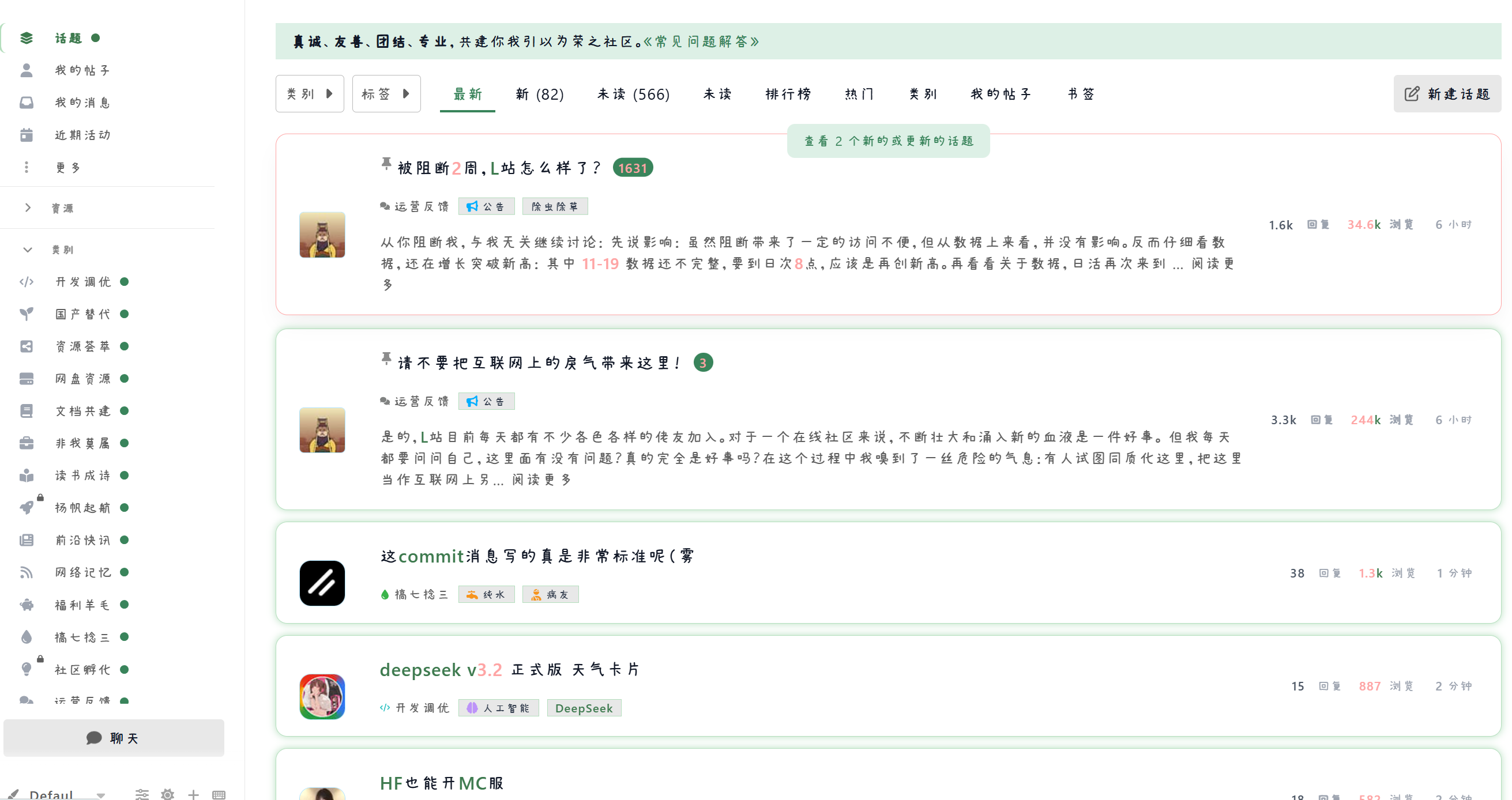Expand the 资源 sidebar section

tap(28, 207)
